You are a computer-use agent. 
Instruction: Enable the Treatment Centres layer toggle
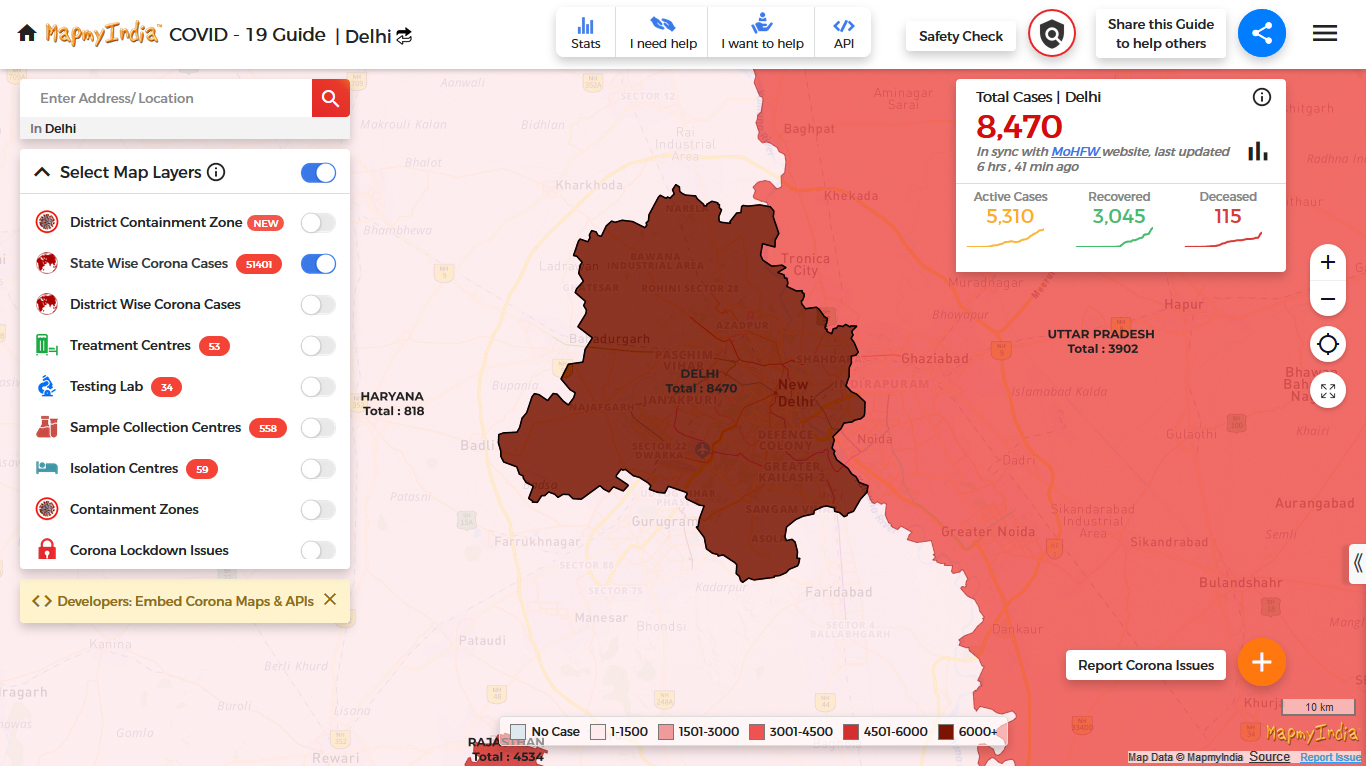click(x=318, y=346)
